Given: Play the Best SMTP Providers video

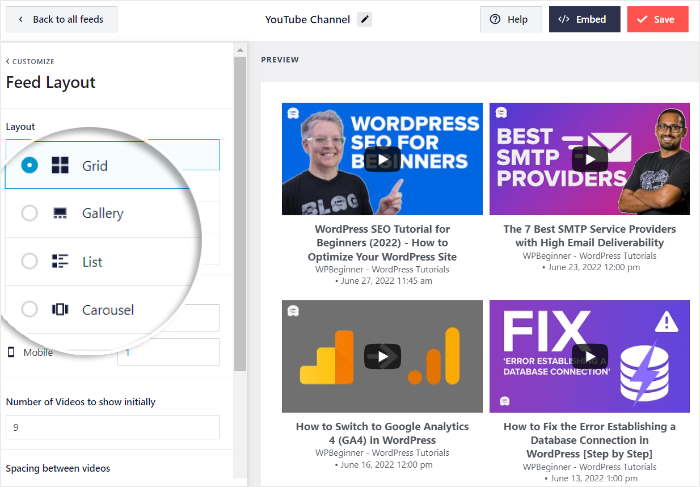Looking at the screenshot, I should click(x=590, y=159).
